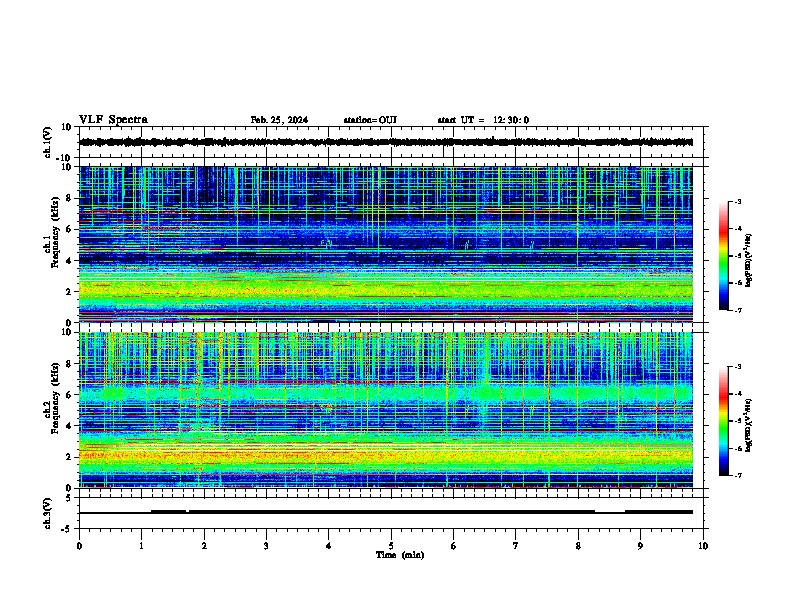
Task: Click time axis tick label '1'
Action: coord(141,546)
